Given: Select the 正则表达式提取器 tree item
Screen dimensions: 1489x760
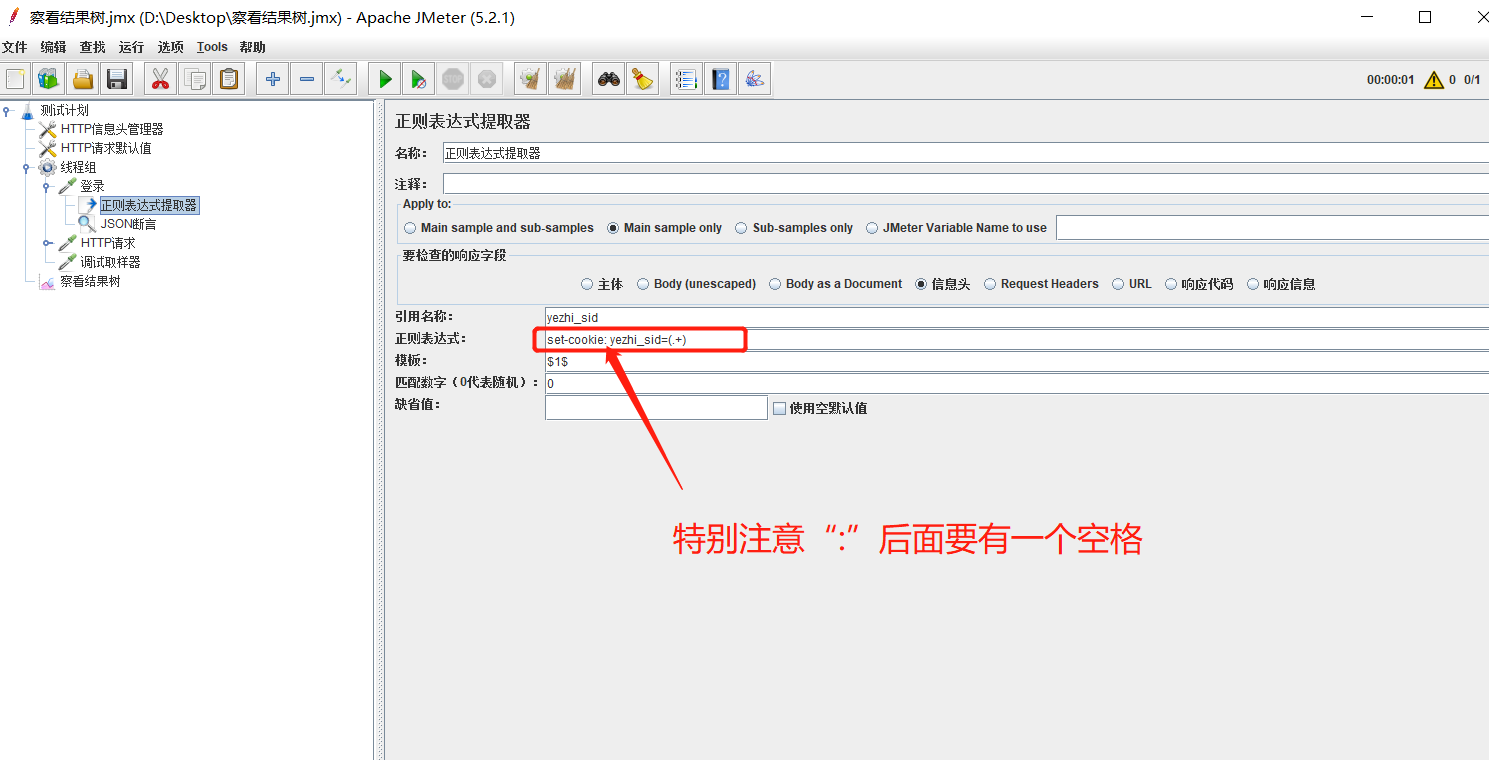Looking at the screenshot, I should click(x=149, y=205).
